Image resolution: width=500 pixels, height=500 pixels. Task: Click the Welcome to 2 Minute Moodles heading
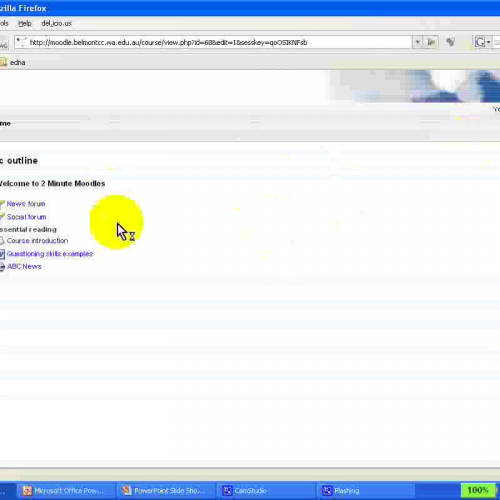[x=52, y=183]
